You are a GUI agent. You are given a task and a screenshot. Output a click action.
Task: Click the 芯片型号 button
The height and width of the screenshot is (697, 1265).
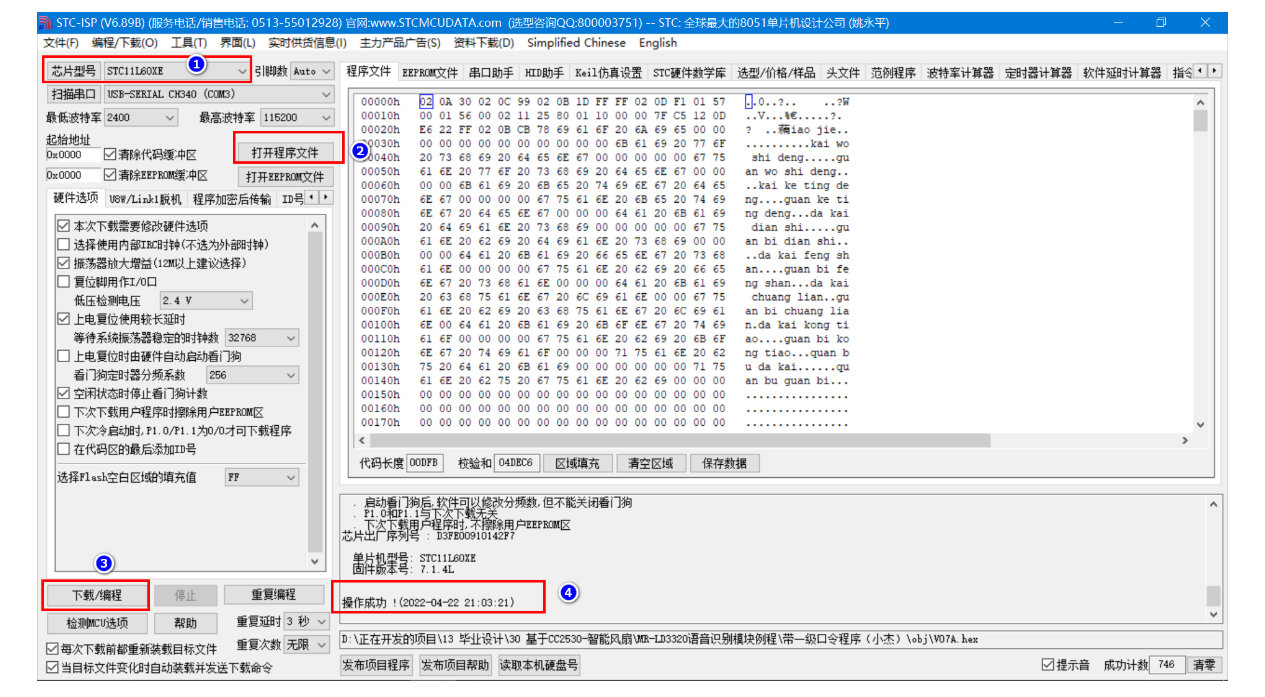73,71
